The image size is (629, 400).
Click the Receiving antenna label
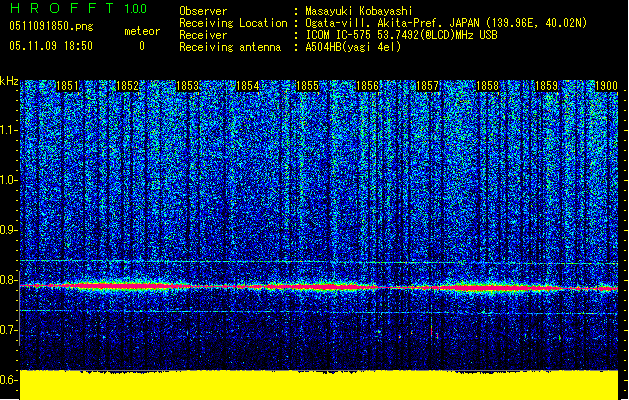tap(230, 47)
